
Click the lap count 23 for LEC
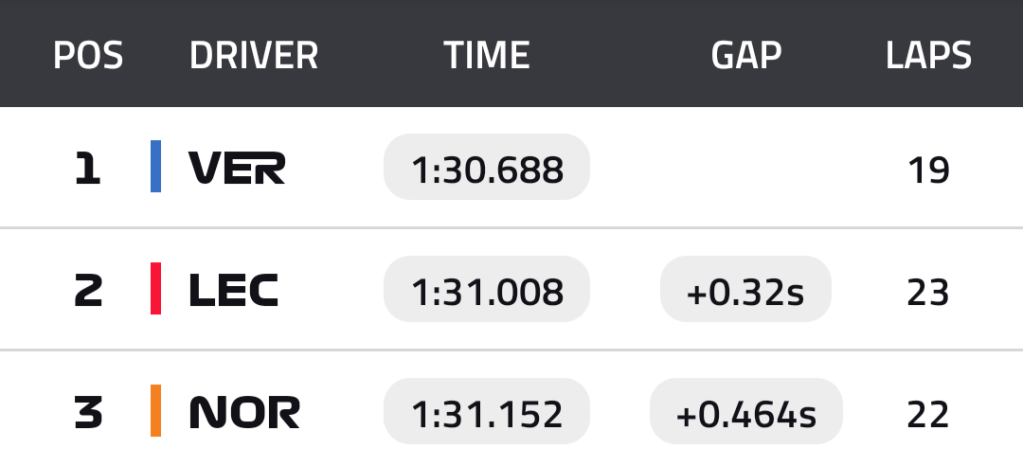coord(928,291)
